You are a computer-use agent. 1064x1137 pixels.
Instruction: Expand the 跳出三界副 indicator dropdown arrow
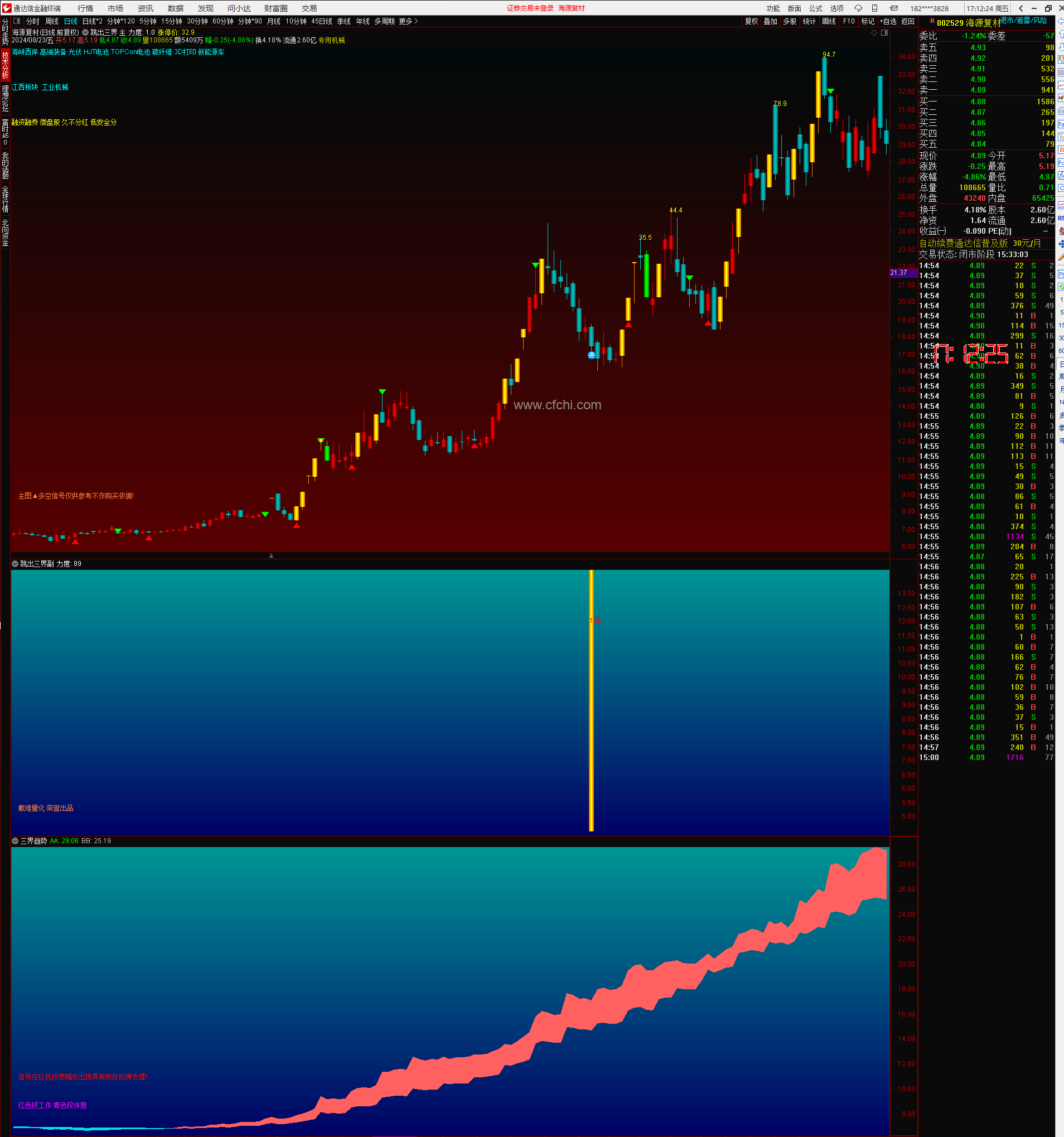(15, 564)
